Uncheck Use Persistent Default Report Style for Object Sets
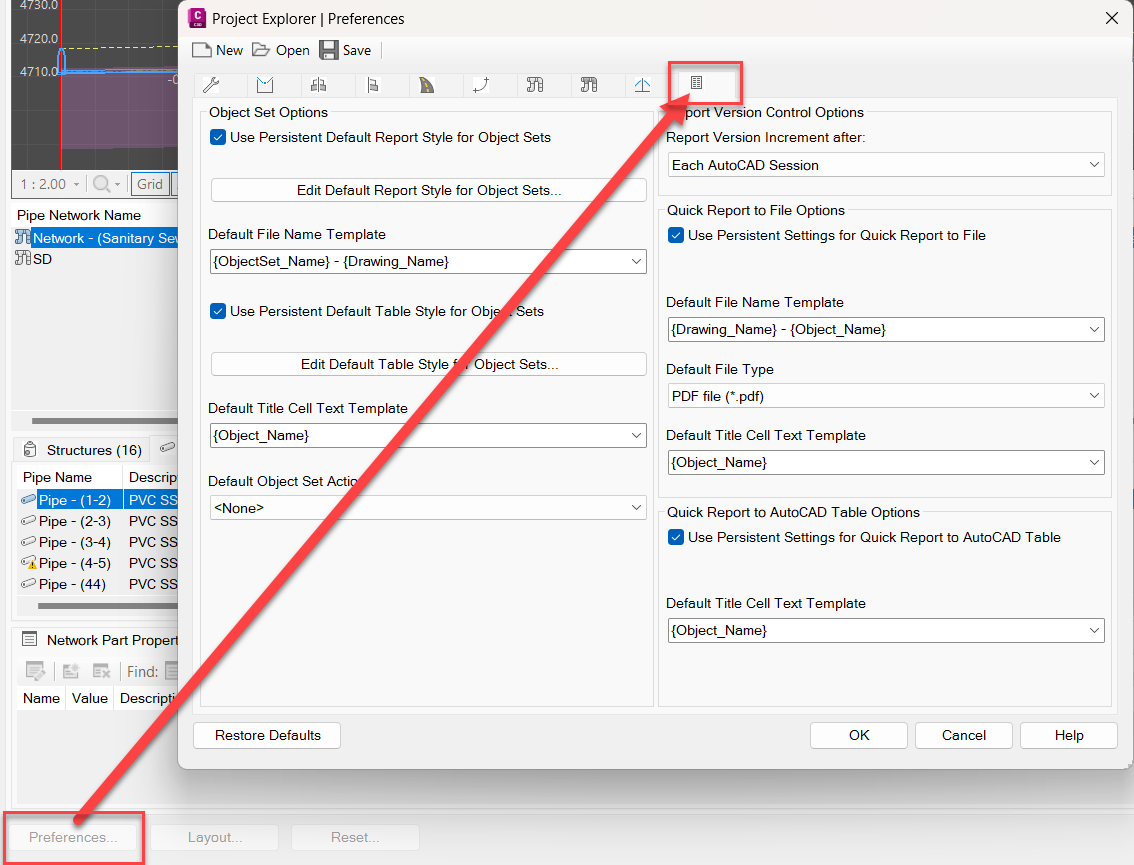Image resolution: width=1134 pixels, height=865 pixels. click(x=218, y=137)
